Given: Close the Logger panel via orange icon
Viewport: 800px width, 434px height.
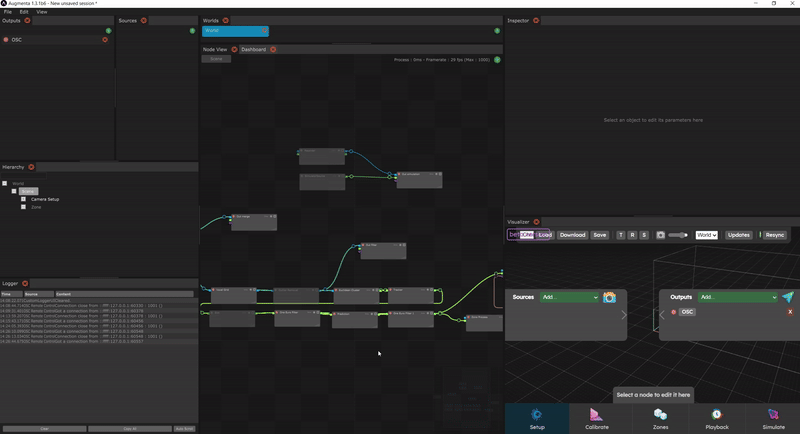Looking at the screenshot, I should (25, 283).
